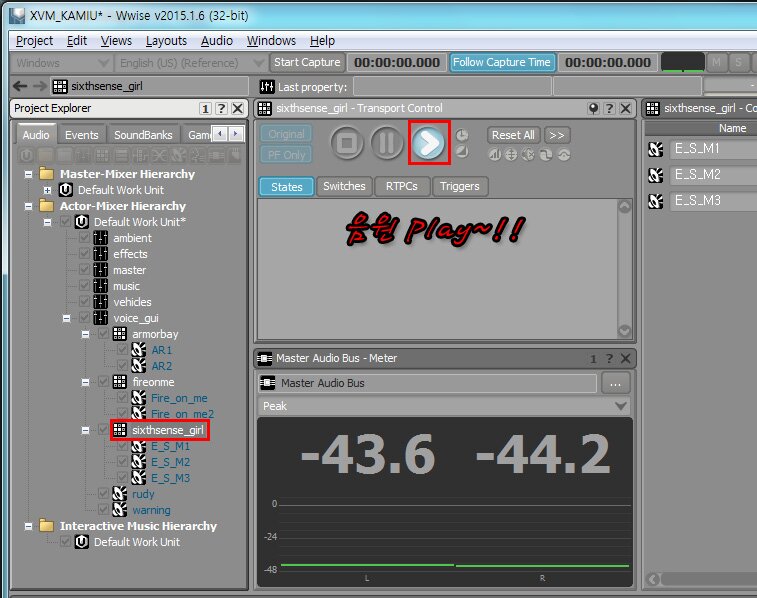Collapse the armorbay container
Viewport: 757px width, 598px height.
tap(85, 334)
